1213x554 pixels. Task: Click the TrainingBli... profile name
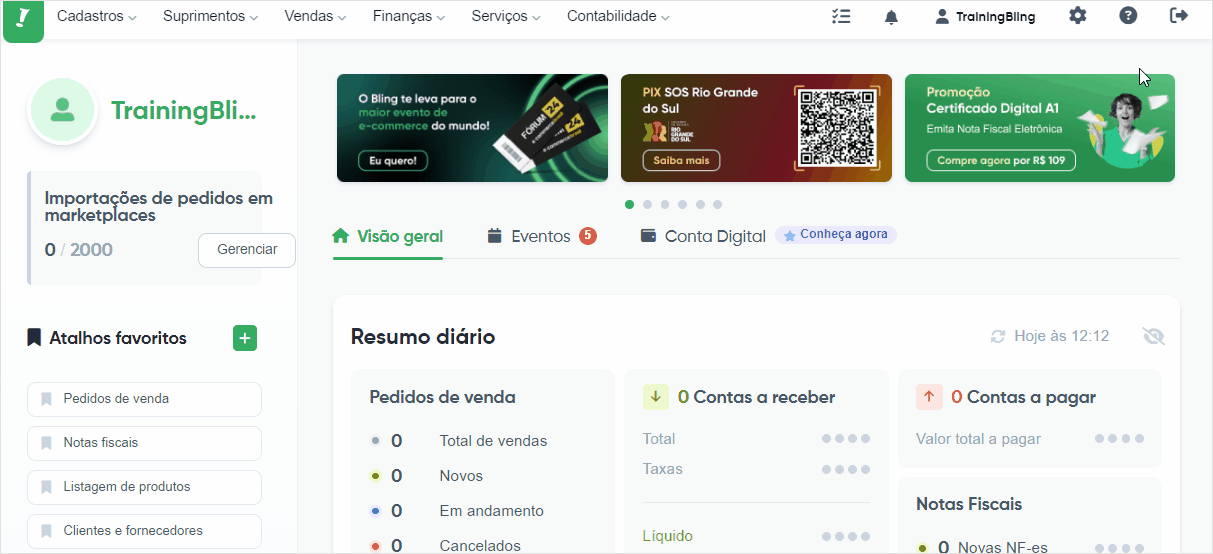[x=184, y=111]
